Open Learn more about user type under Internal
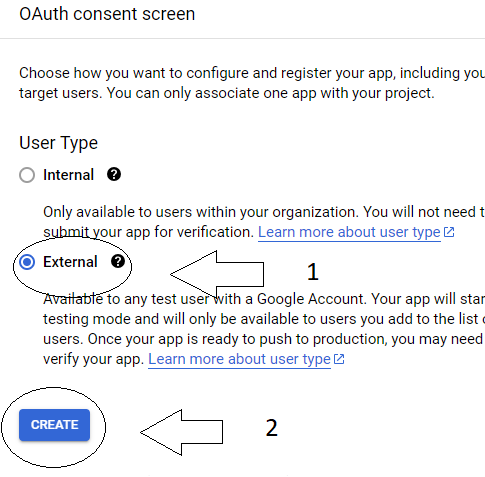Viewport: 485px width, 477px height. (349, 232)
